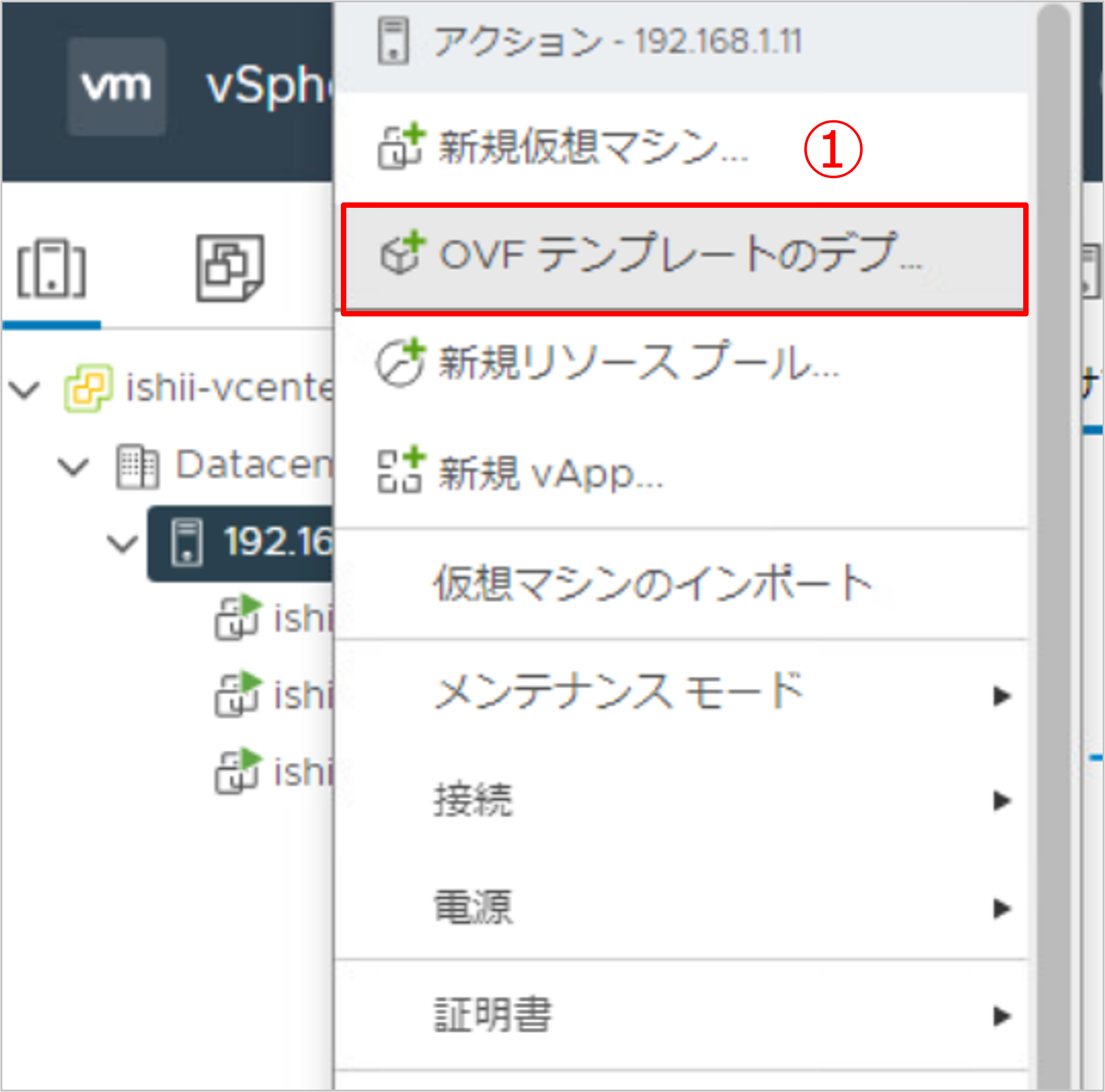Click the Datacenter building icon
The width and height of the screenshot is (1105, 1092).
pos(137,466)
